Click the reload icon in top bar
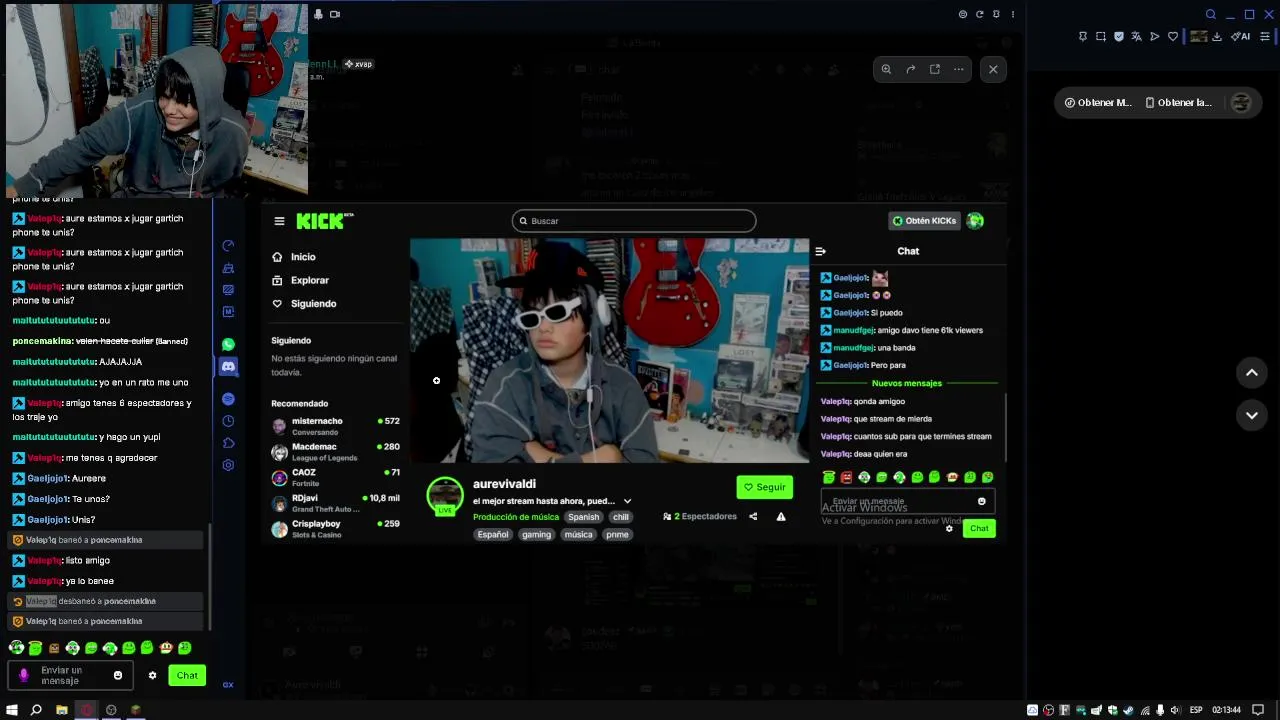Image resolution: width=1280 pixels, height=720 pixels. tap(980, 14)
